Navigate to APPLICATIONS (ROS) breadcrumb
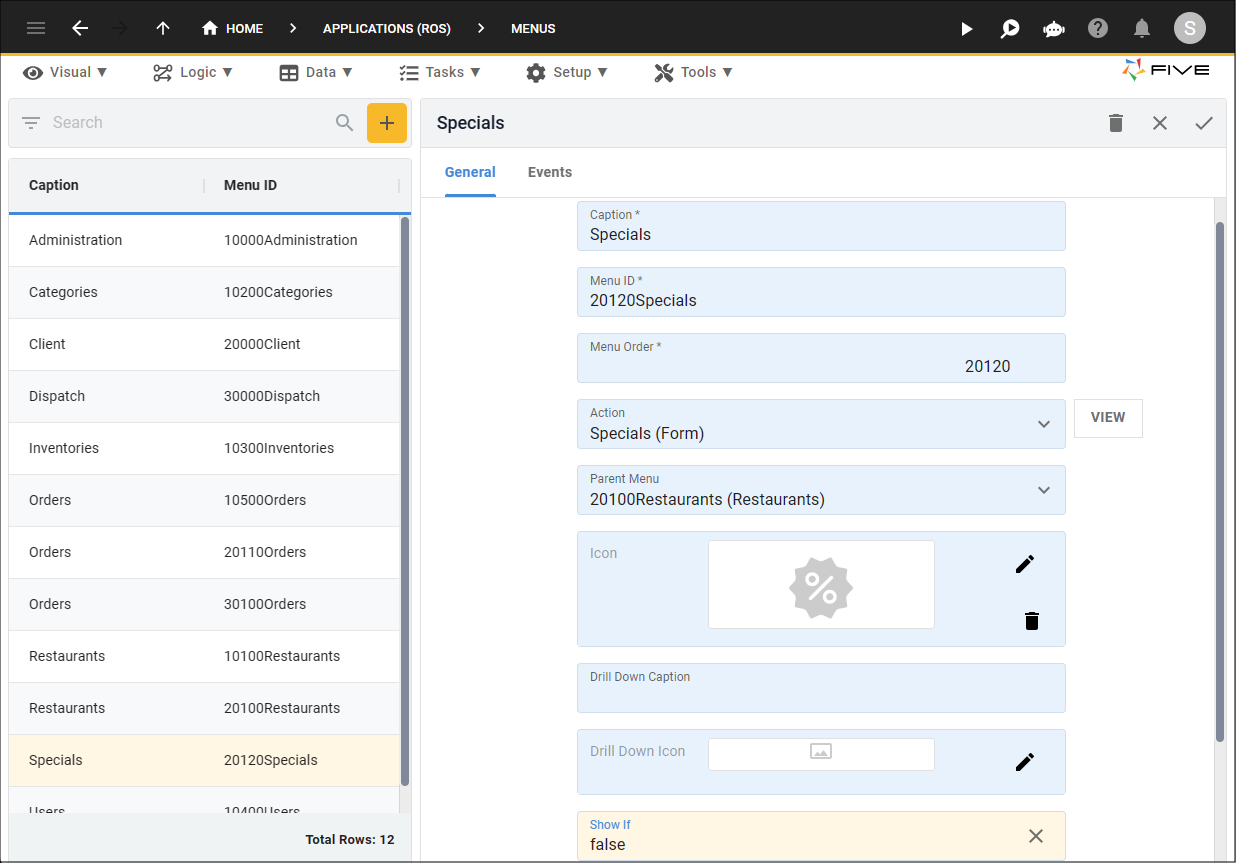The image size is (1236, 863). [386, 29]
